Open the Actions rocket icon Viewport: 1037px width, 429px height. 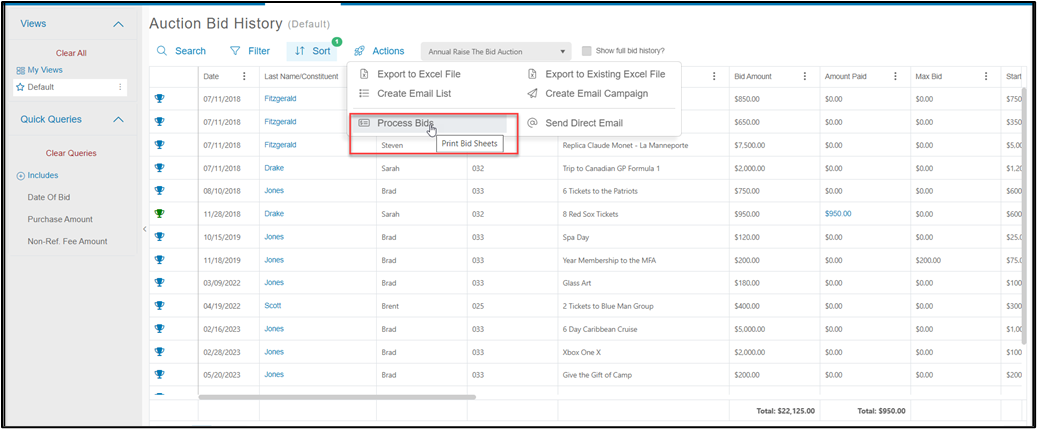359,51
